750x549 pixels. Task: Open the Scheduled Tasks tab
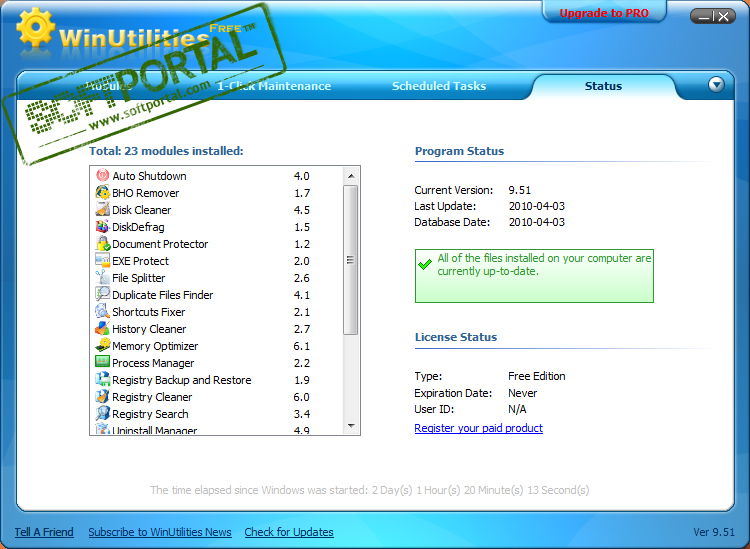pos(439,86)
